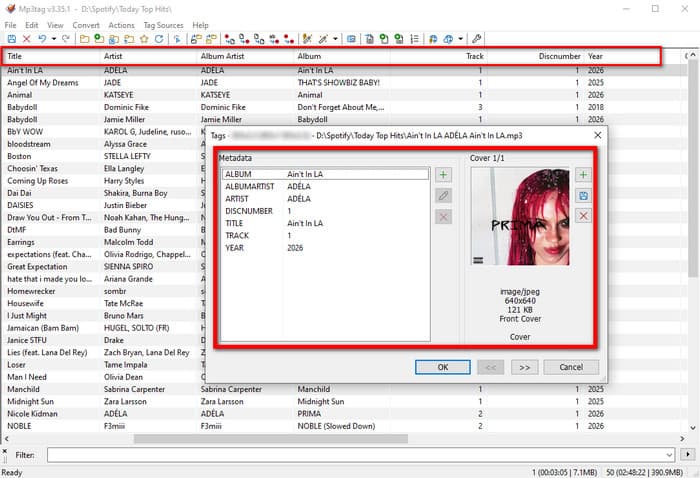Click the PRIMA cover art thumbnail
700x478 pixels.
(x=520, y=216)
